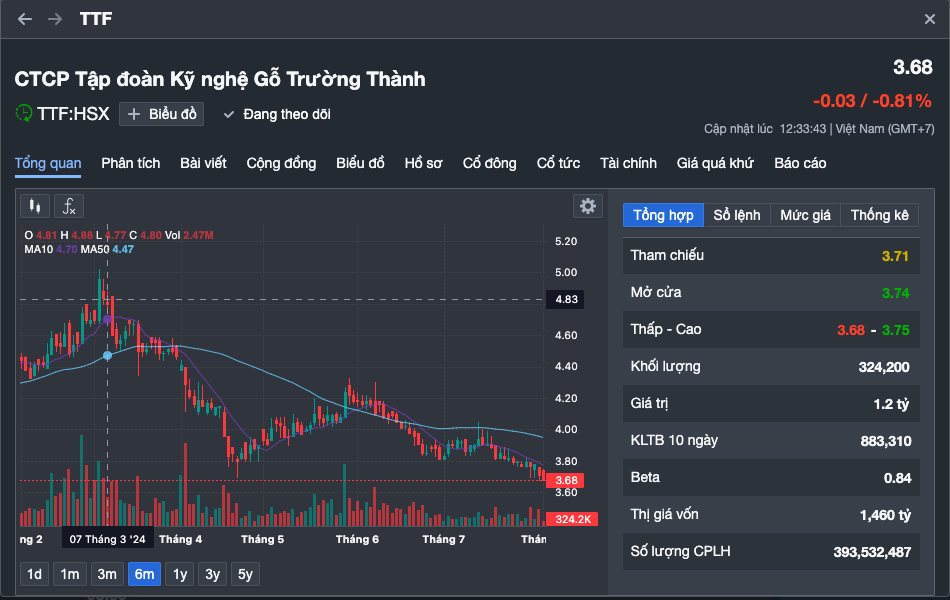Set chart range to 3y
The image size is (950, 600).
point(213,574)
